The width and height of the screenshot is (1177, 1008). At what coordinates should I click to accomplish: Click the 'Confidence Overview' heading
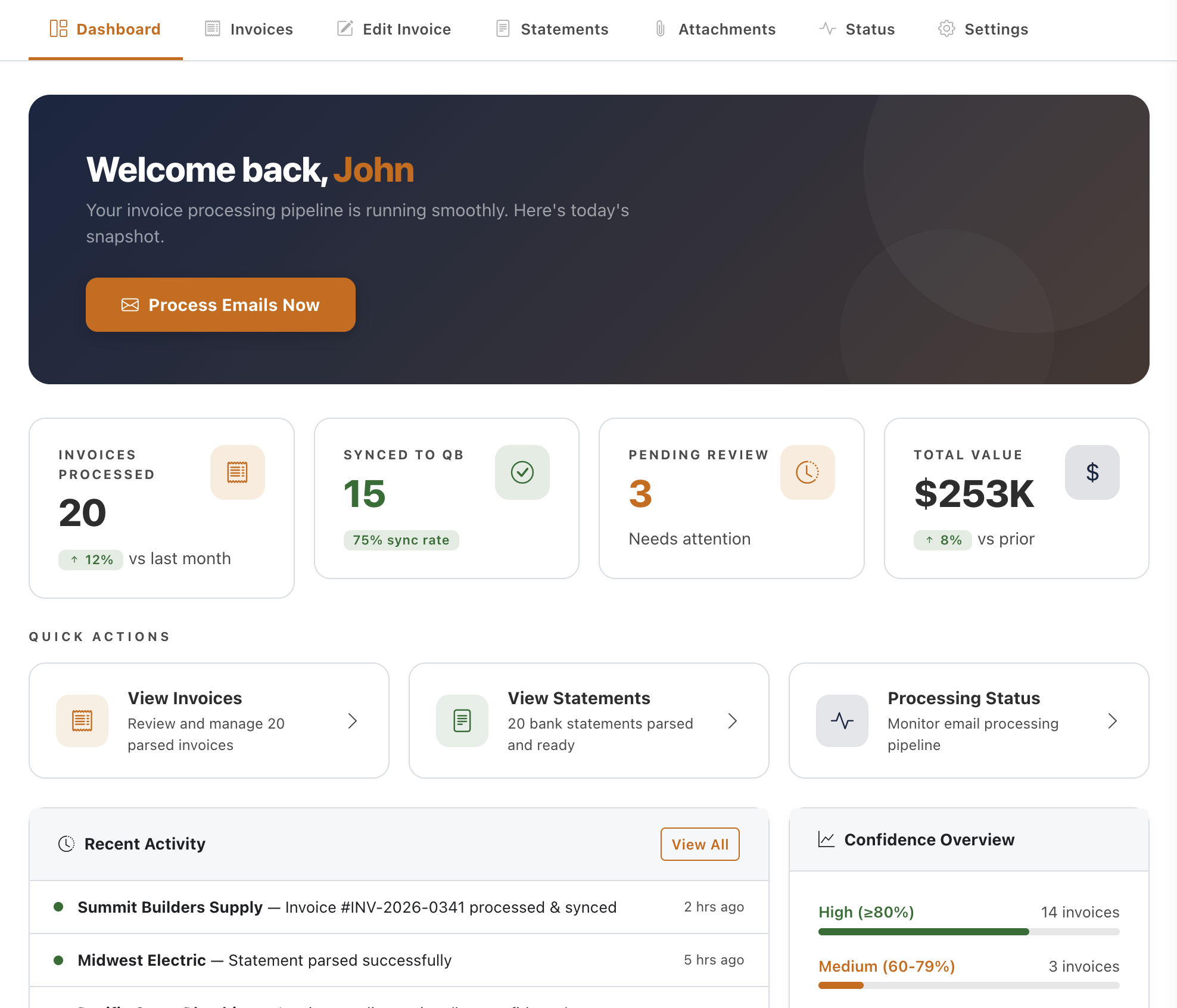click(929, 839)
